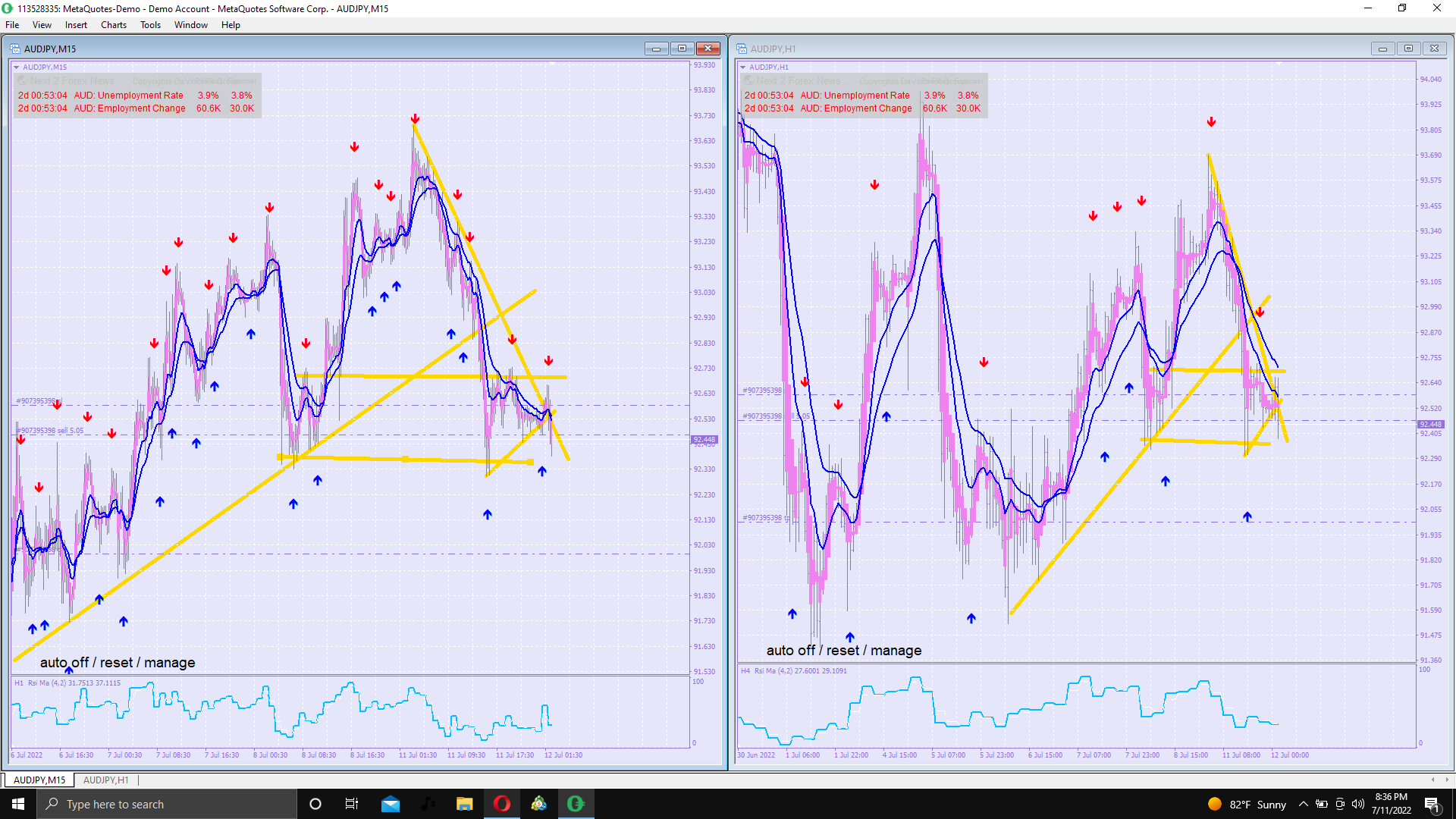Screen dimensions: 1456x819
Task: Open Task View on the taskbar
Action: 352,804
